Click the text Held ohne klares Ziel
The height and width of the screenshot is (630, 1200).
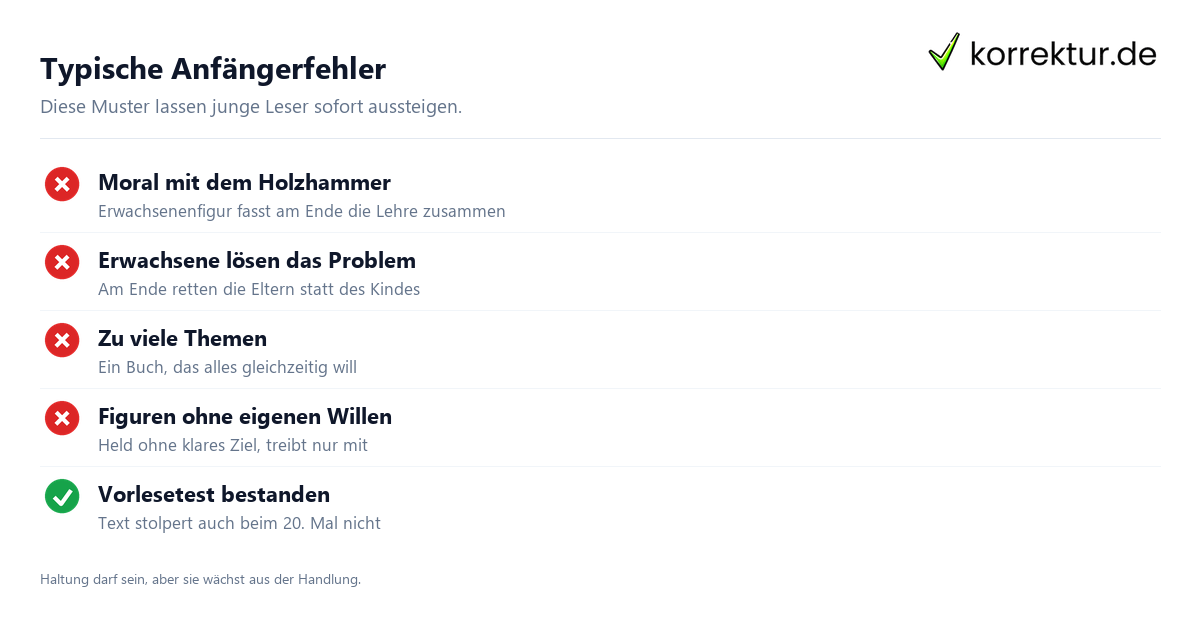[233, 446]
